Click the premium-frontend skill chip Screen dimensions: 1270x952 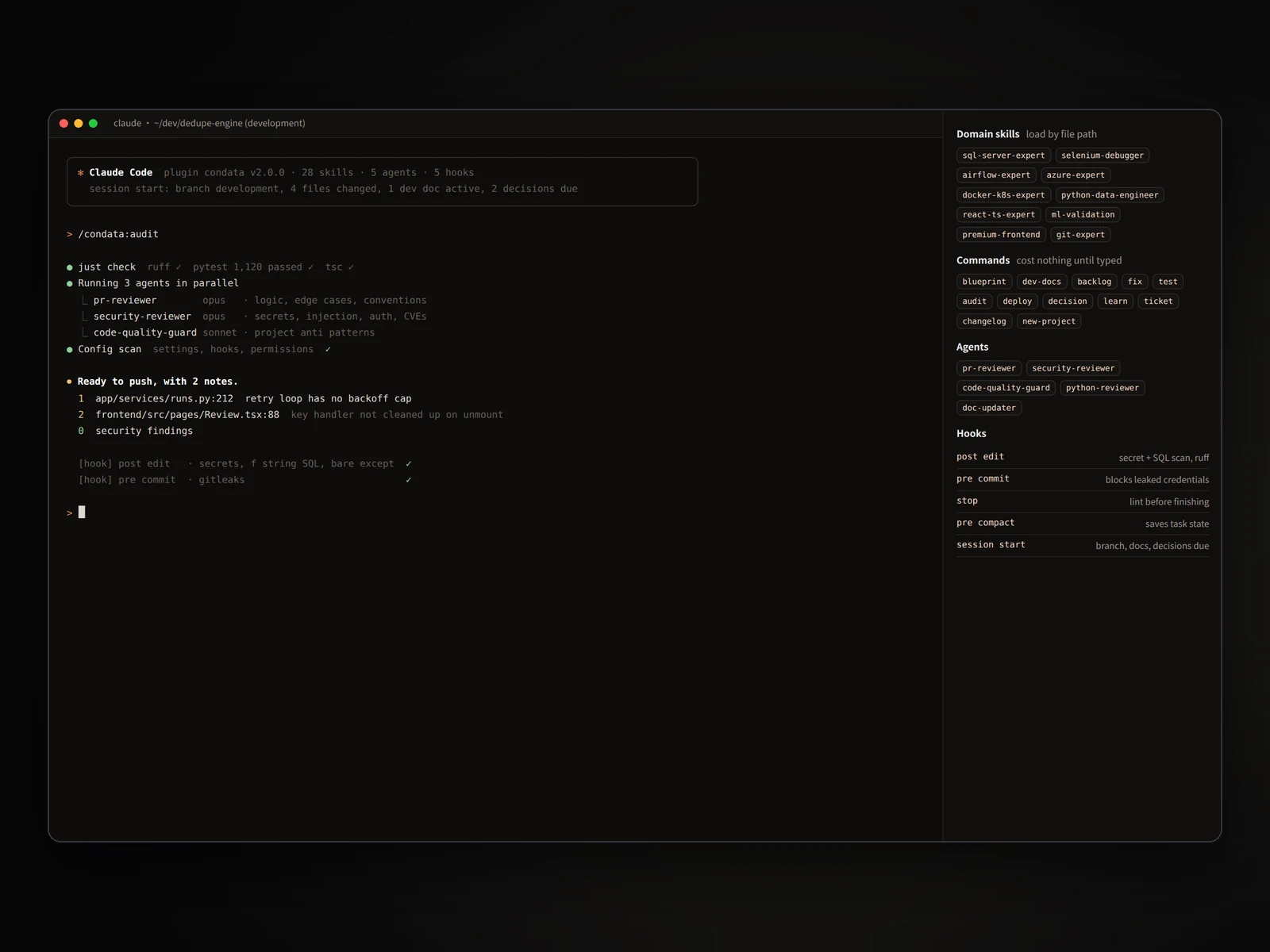click(x=1001, y=235)
